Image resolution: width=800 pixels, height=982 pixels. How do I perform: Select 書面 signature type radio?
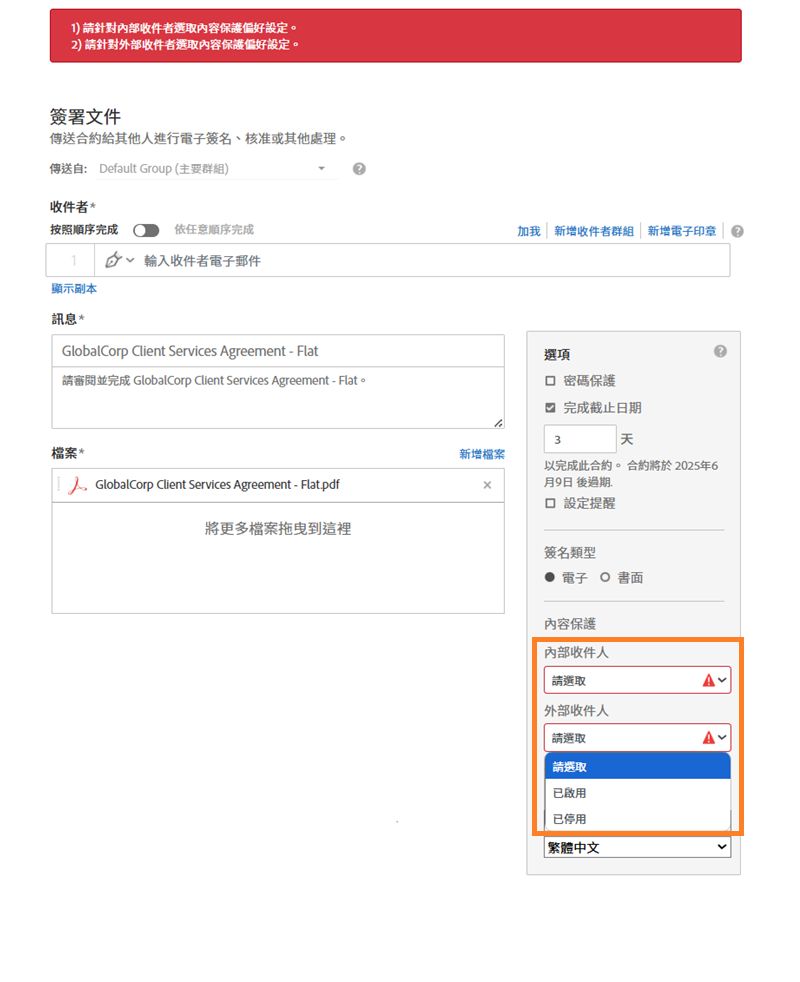(x=605, y=577)
